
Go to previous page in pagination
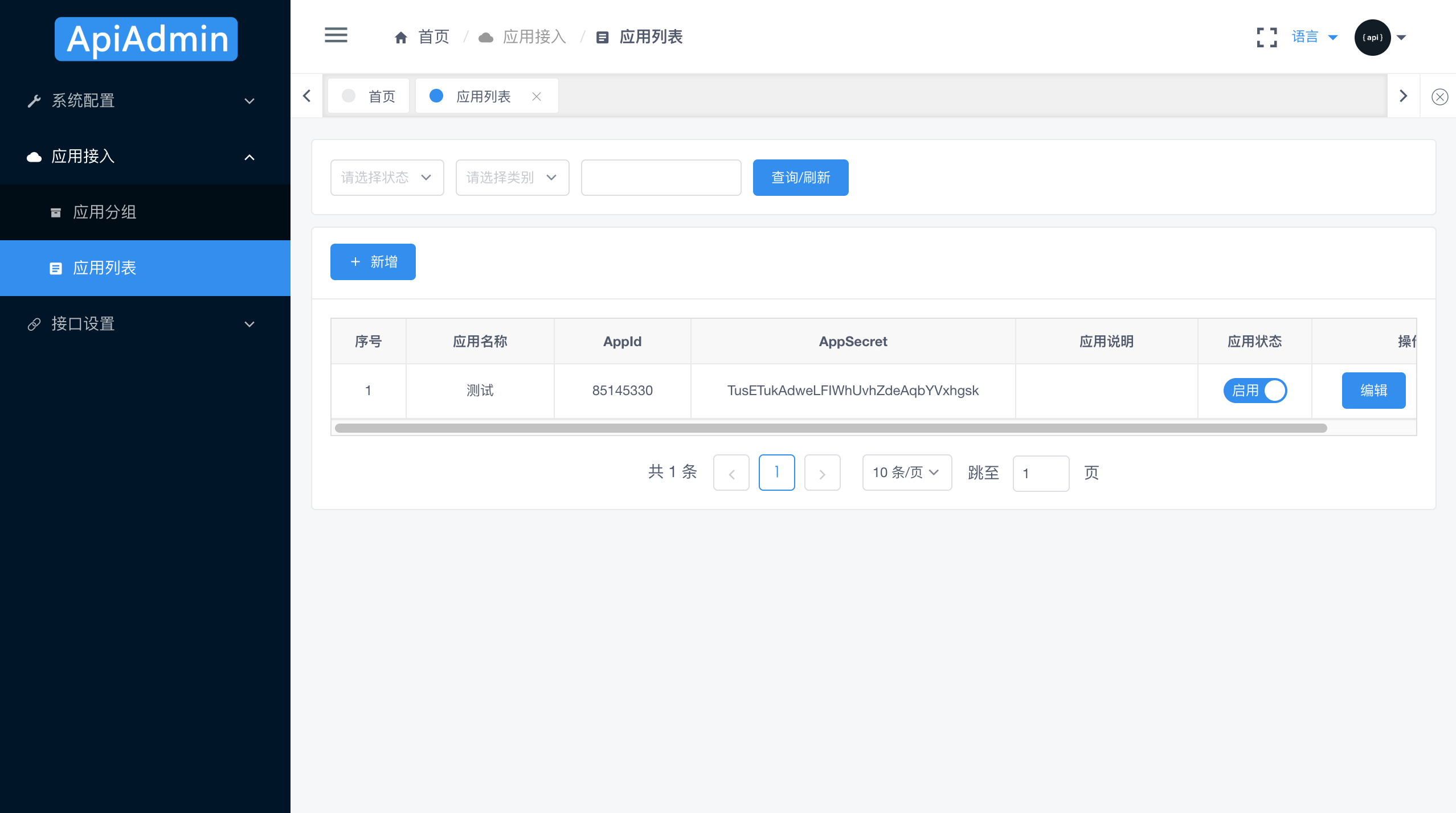tap(731, 473)
